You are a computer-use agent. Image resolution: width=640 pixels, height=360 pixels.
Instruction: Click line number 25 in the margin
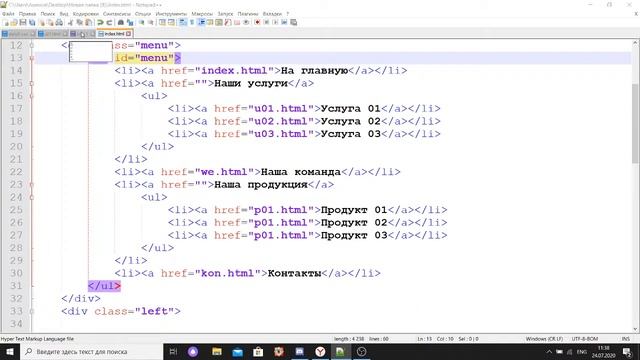click(16, 210)
